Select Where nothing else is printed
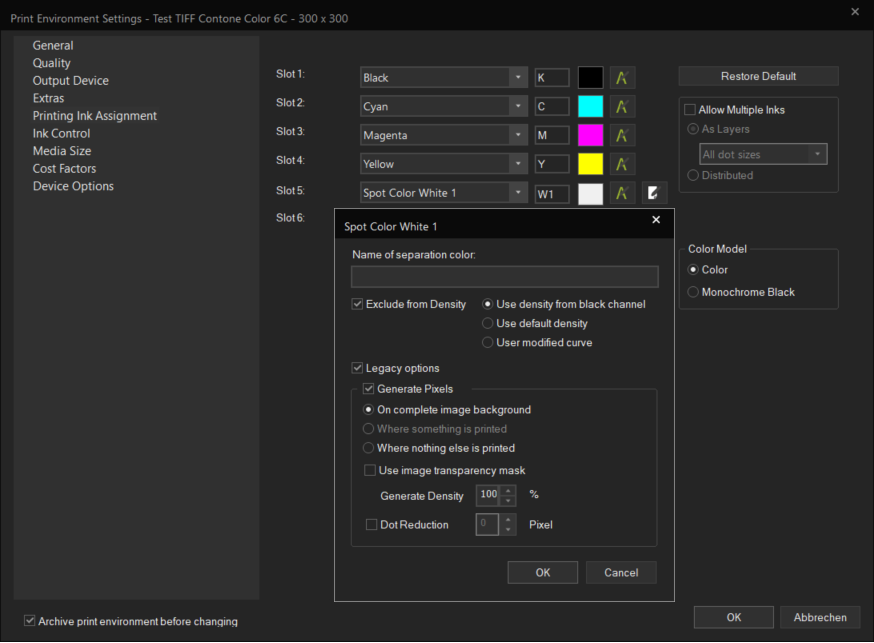Screen dimensions: 874x643 pos(368,448)
